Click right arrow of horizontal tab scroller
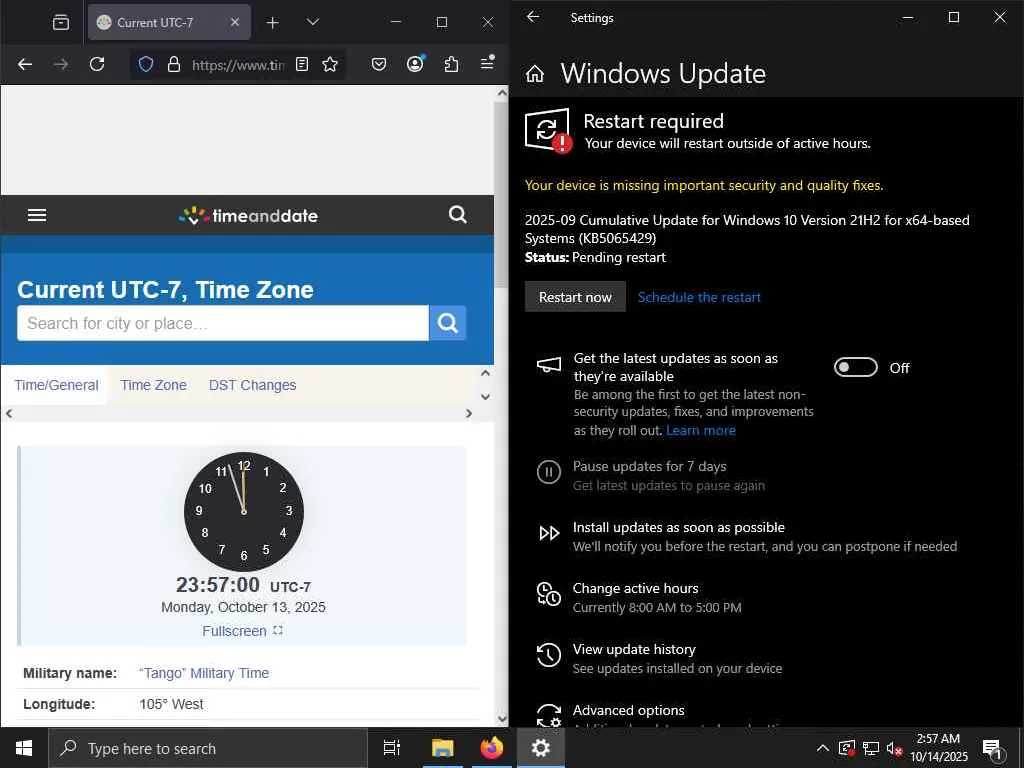This screenshot has height=768, width=1024. [x=468, y=413]
